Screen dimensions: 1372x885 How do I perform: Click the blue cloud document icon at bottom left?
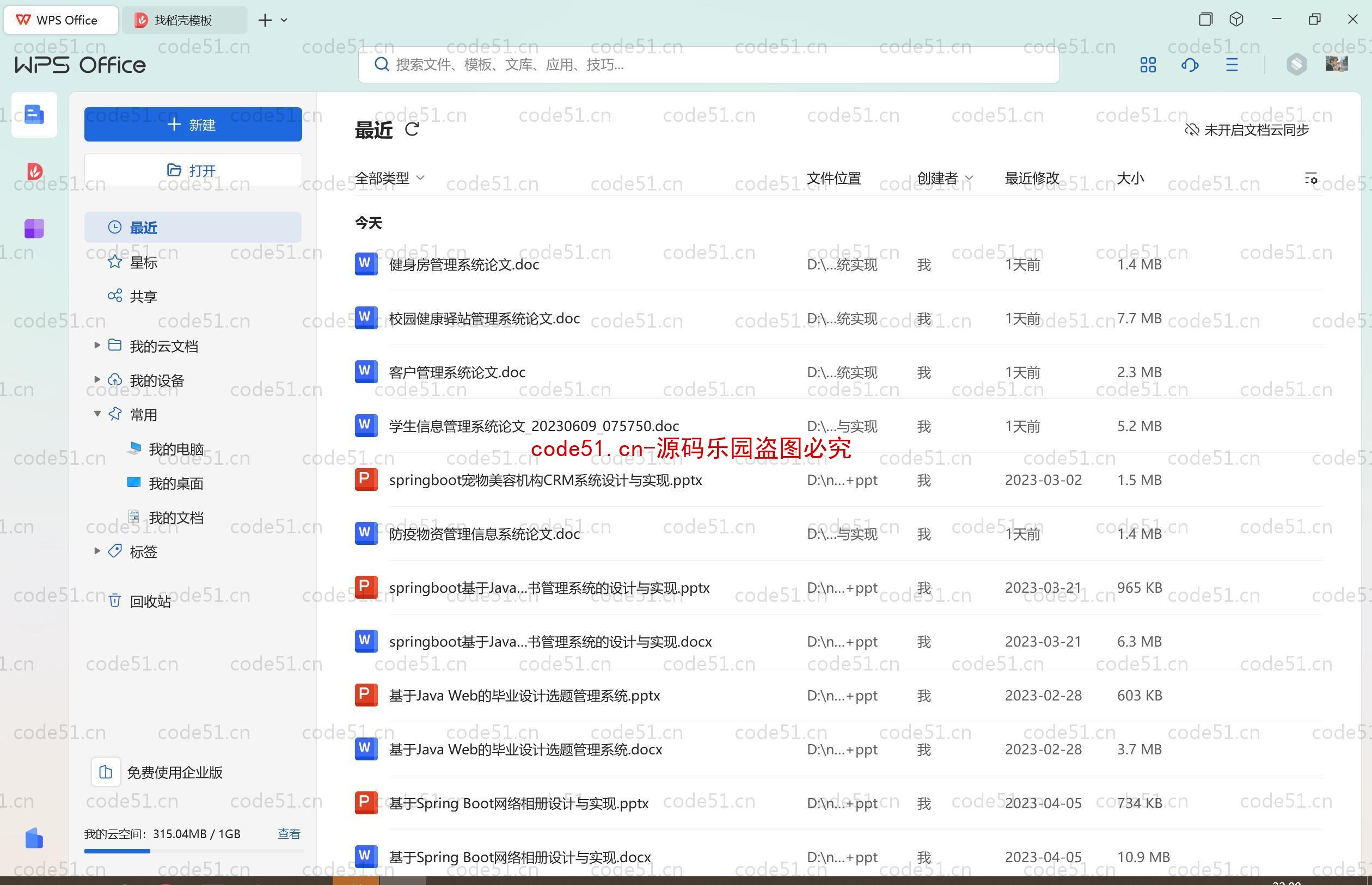(34, 838)
